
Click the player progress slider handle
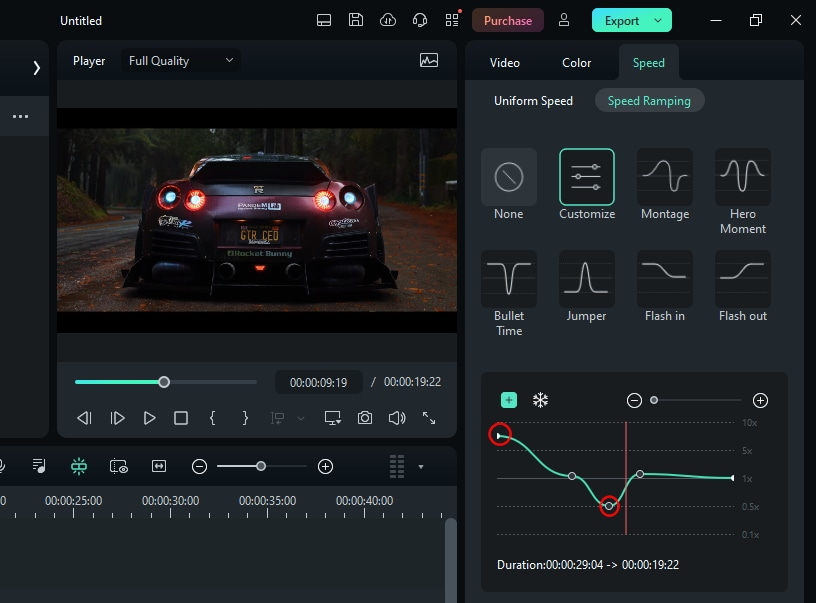[x=164, y=382]
